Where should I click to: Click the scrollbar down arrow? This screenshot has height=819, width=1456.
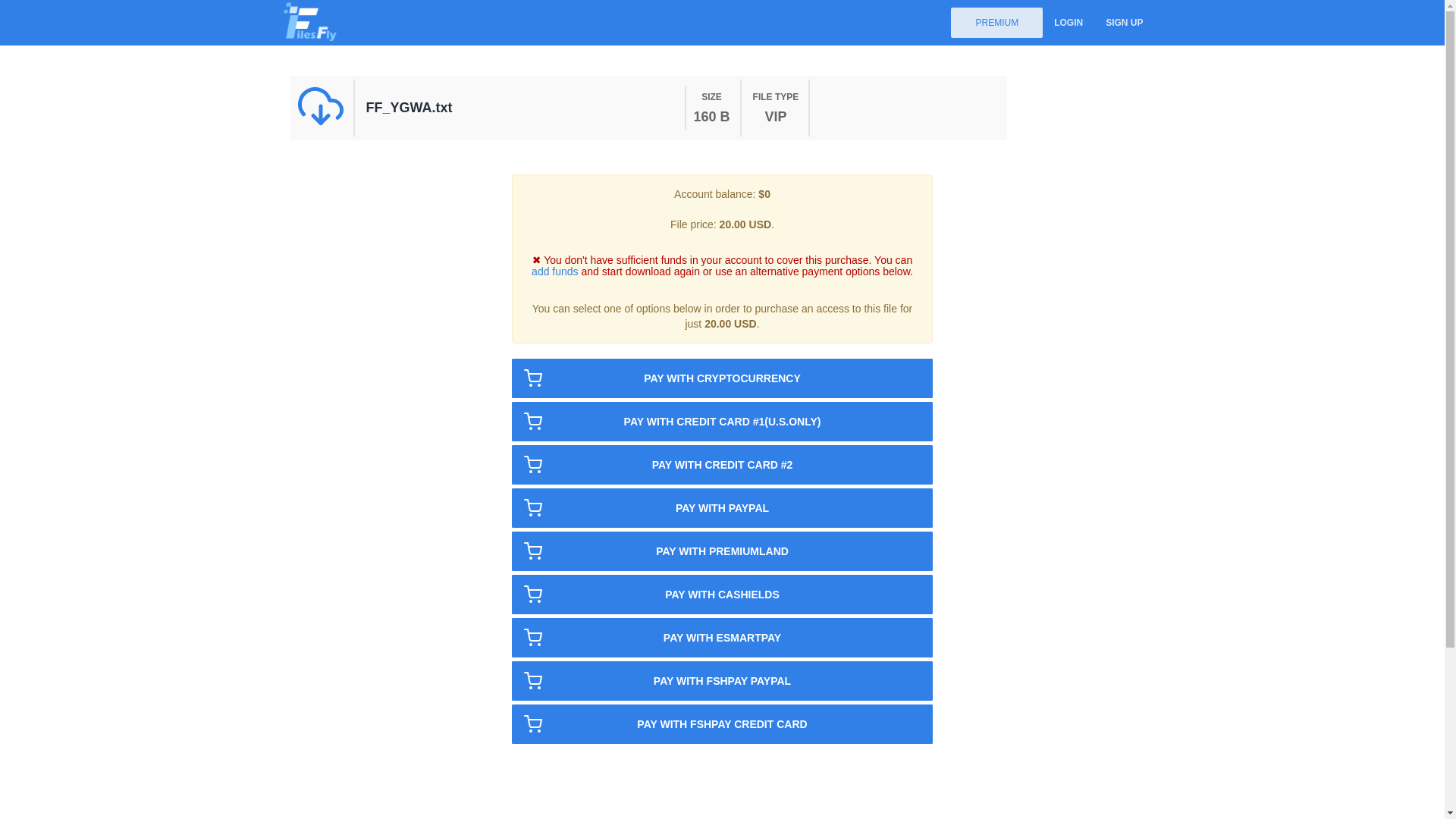1450,813
